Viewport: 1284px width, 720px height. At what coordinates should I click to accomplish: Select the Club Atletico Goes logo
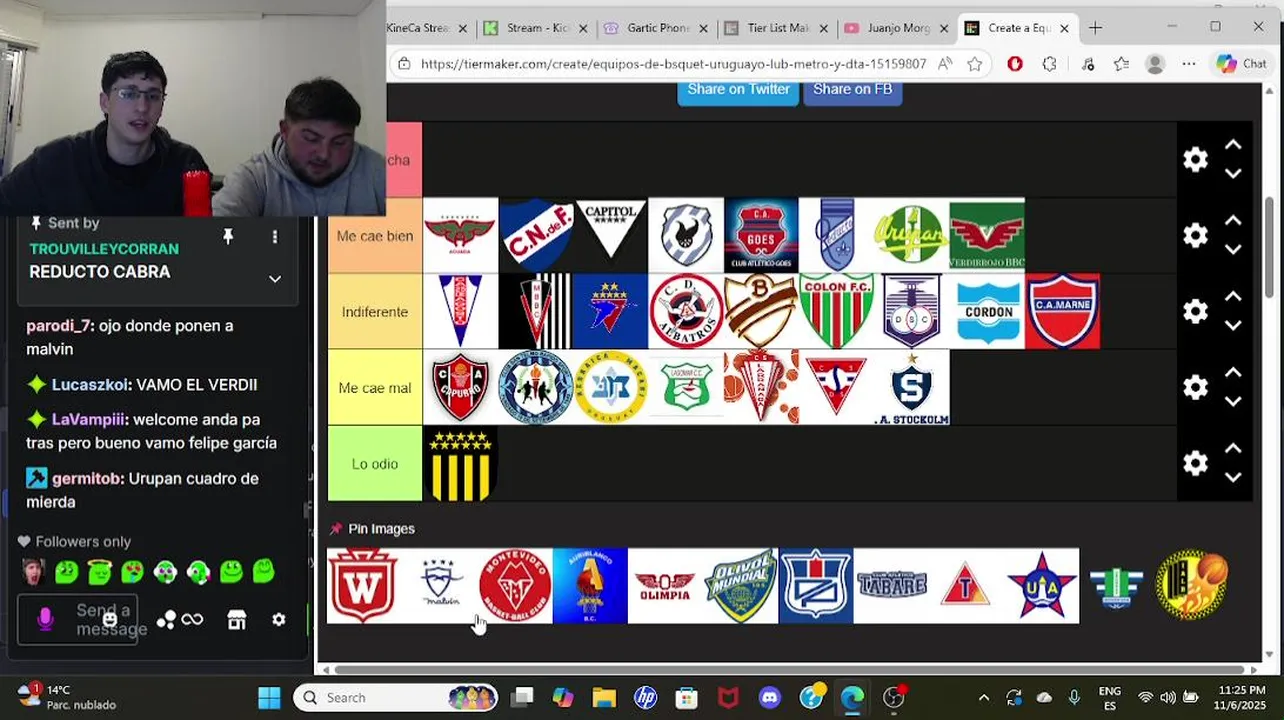761,236
